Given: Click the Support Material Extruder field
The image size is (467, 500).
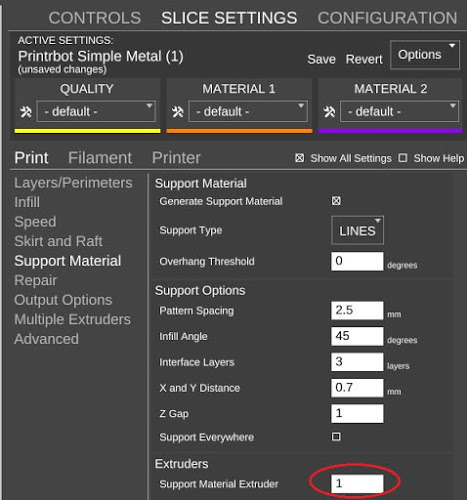Looking at the screenshot, I should pos(357,483).
